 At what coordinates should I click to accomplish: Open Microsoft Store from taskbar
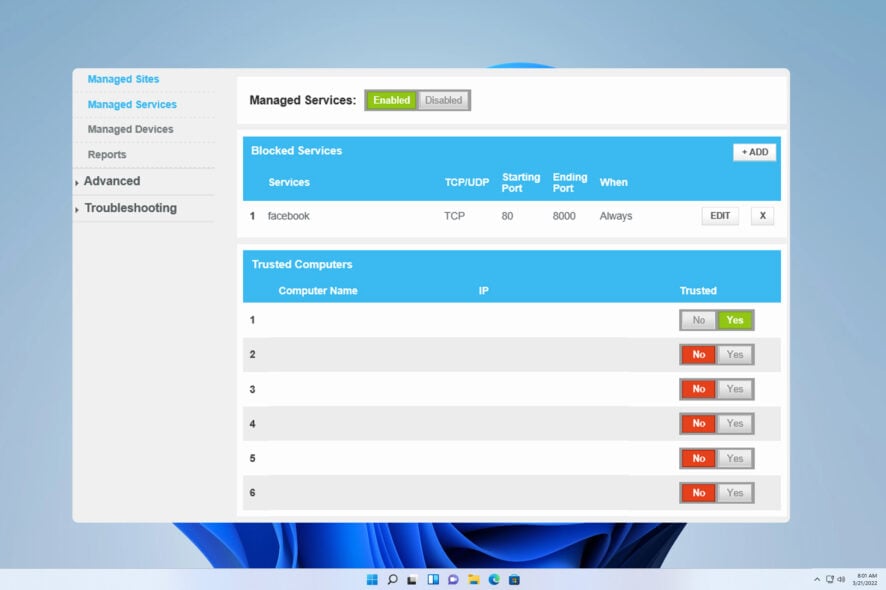[x=514, y=579]
